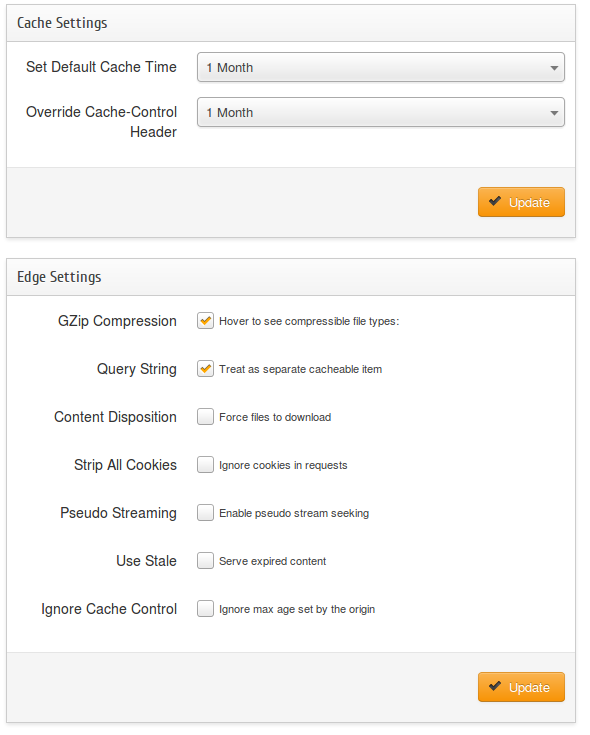
Task: Click the 'Query String' label
Action: (137, 369)
